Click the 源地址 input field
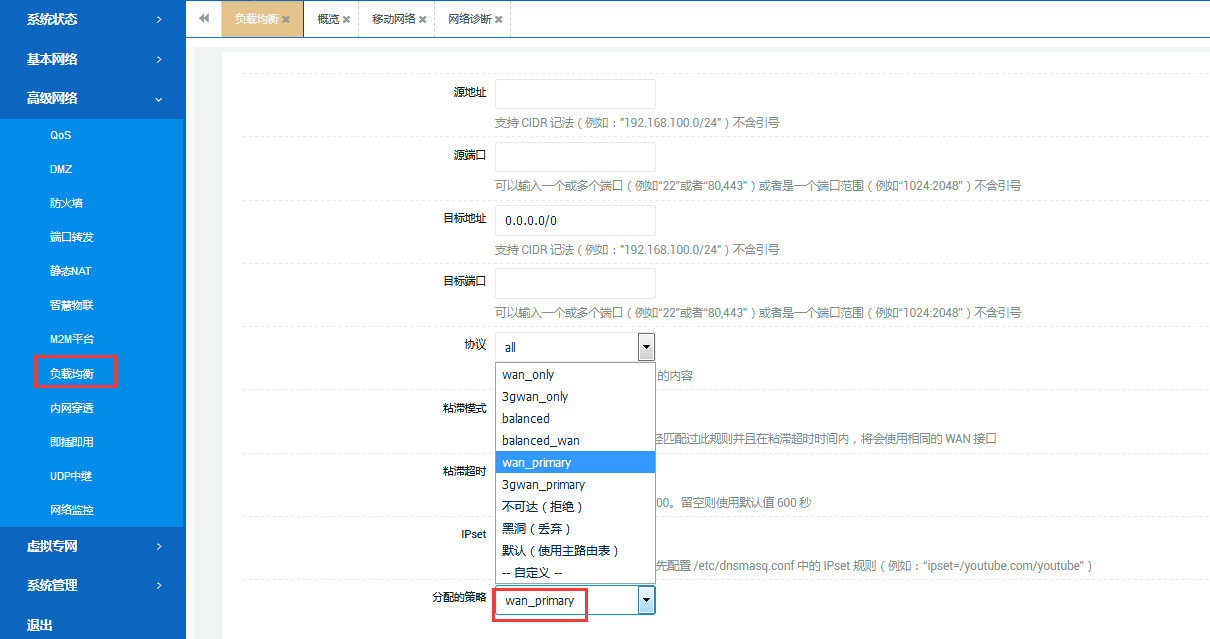Image resolution: width=1210 pixels, height=639 pixels. 575,94
